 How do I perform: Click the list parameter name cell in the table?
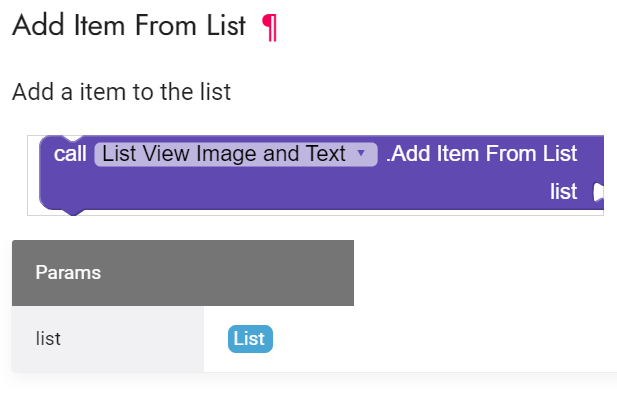108,339
